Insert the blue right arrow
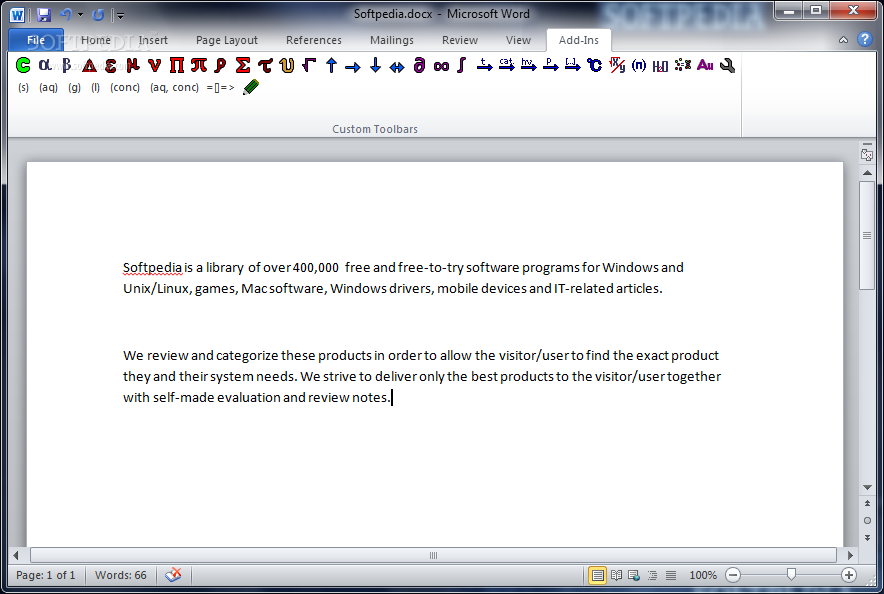 pos(353,68)
